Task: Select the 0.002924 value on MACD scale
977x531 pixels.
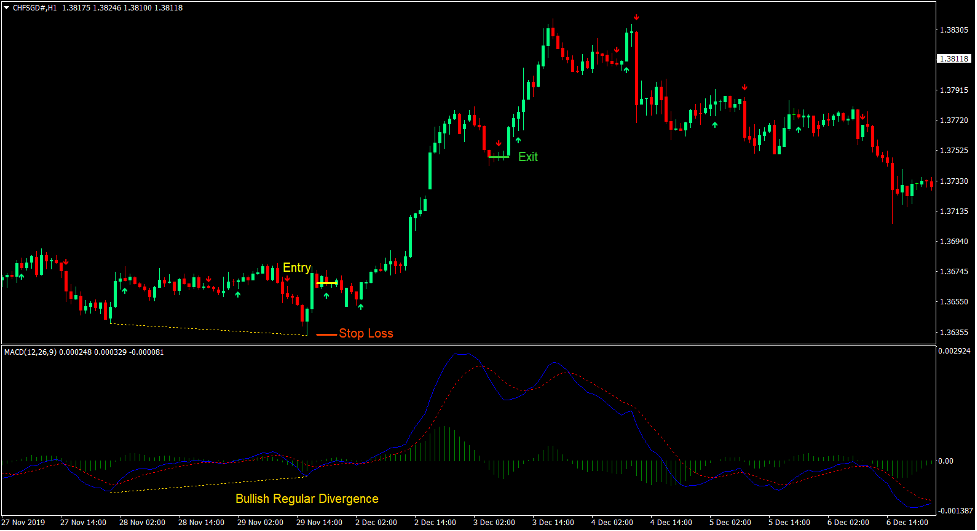Action: [955, 352]
